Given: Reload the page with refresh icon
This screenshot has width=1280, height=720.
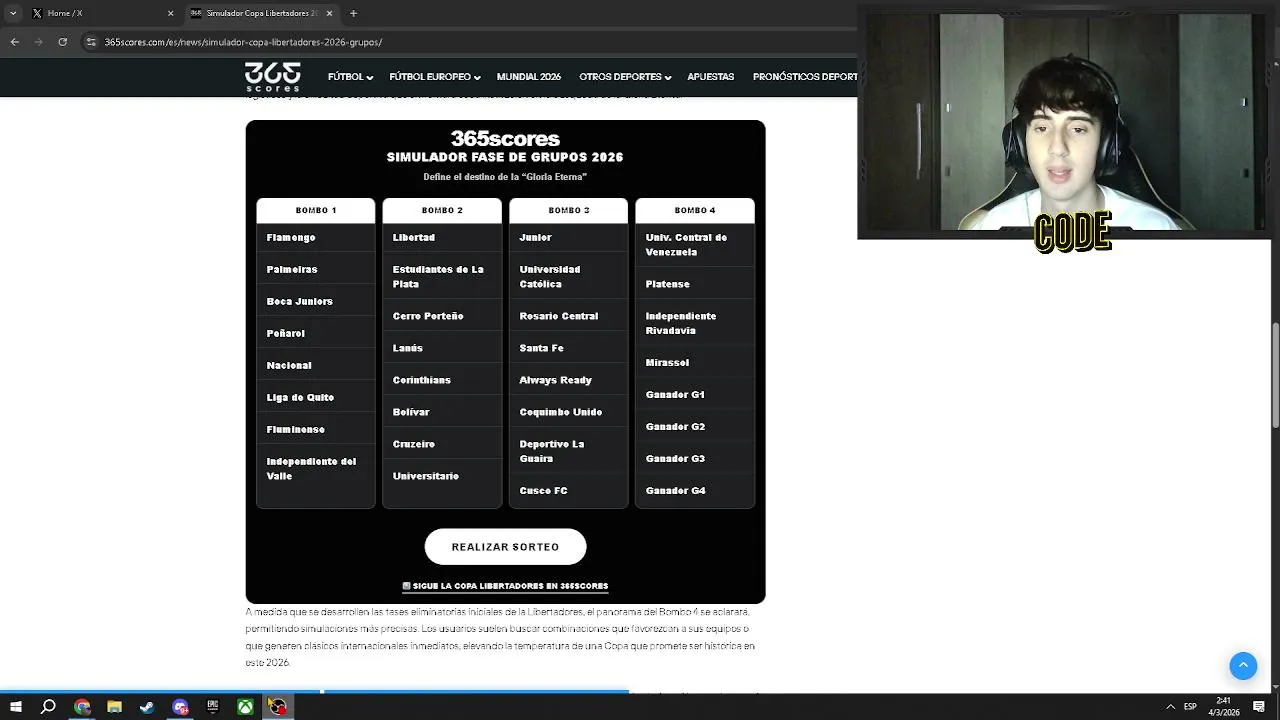Looking at the screenshot, I should click(x=63, y=42).
